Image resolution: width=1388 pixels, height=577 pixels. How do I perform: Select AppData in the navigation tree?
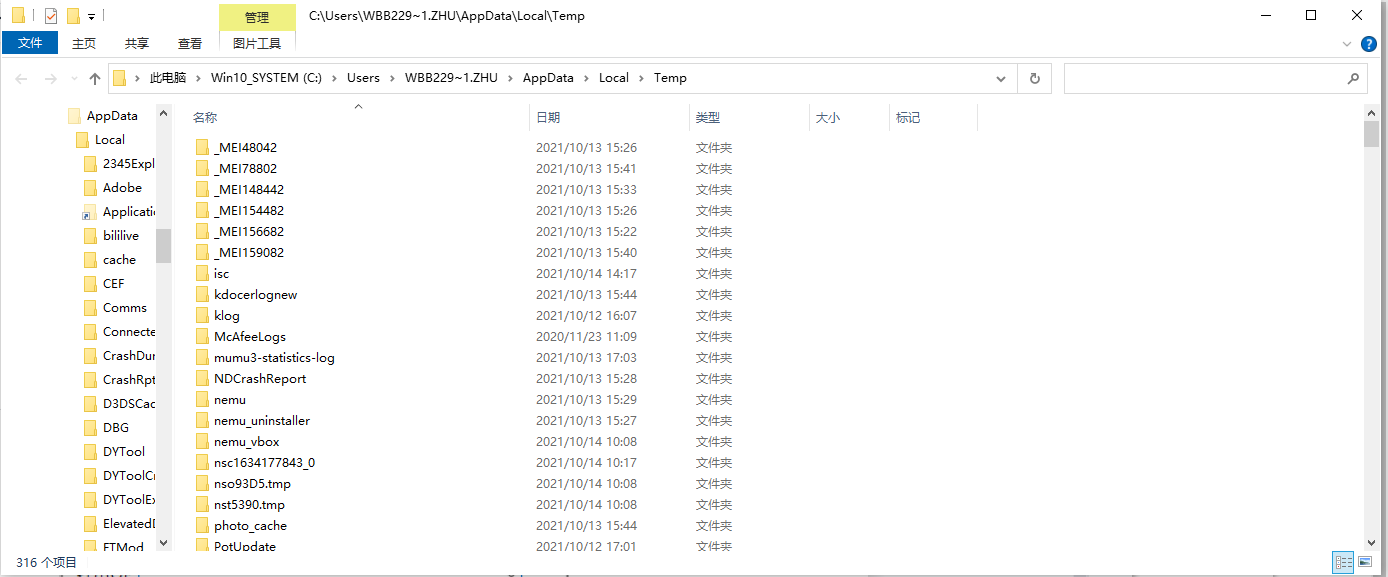[x=112, y=116]
